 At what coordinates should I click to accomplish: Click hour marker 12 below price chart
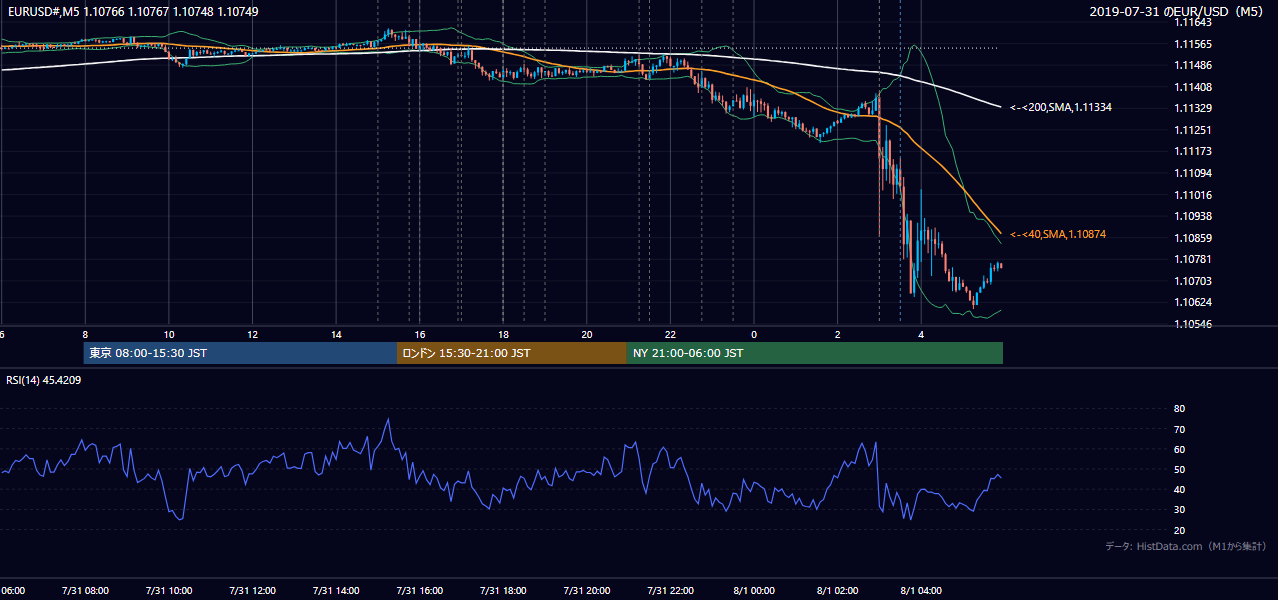point(252,334)
